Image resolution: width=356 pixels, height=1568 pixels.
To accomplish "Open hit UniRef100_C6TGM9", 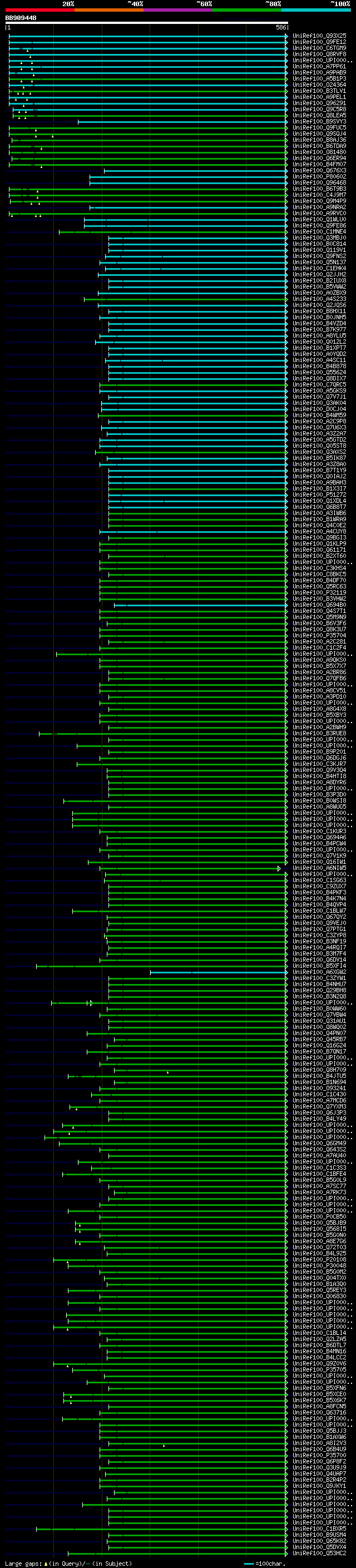I will [x=319, y=48].
